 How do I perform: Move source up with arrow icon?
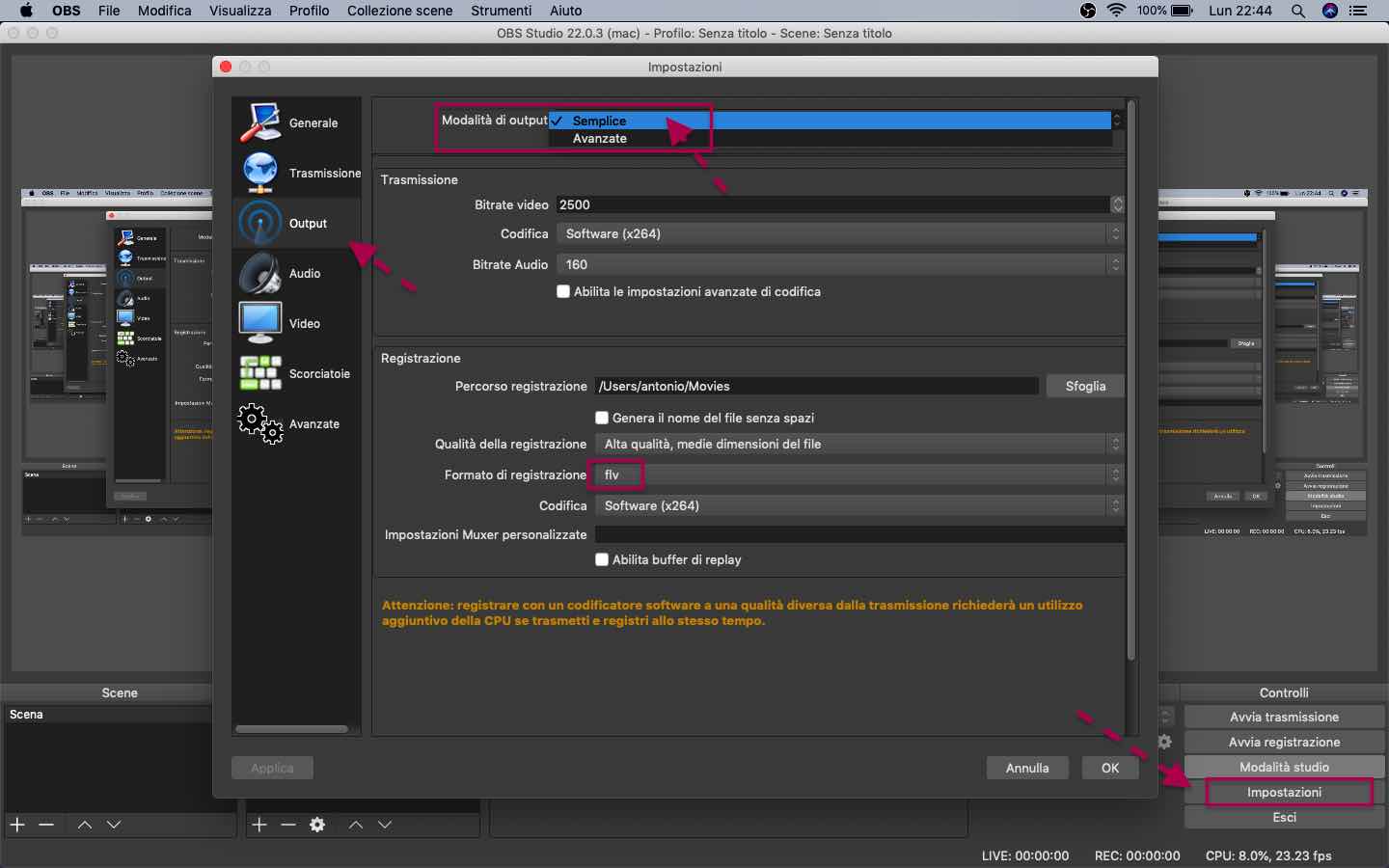356,825
